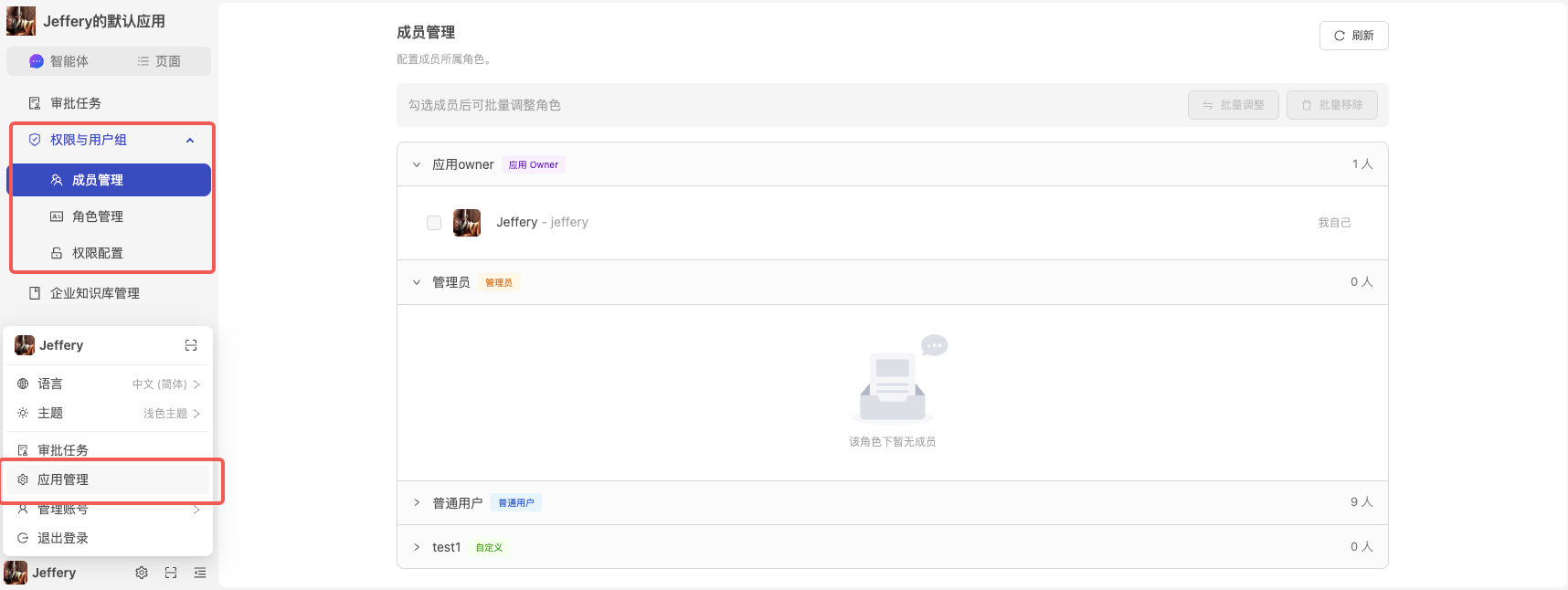
Task: Click the logout icon beside 退出登录
Action: 23,538
